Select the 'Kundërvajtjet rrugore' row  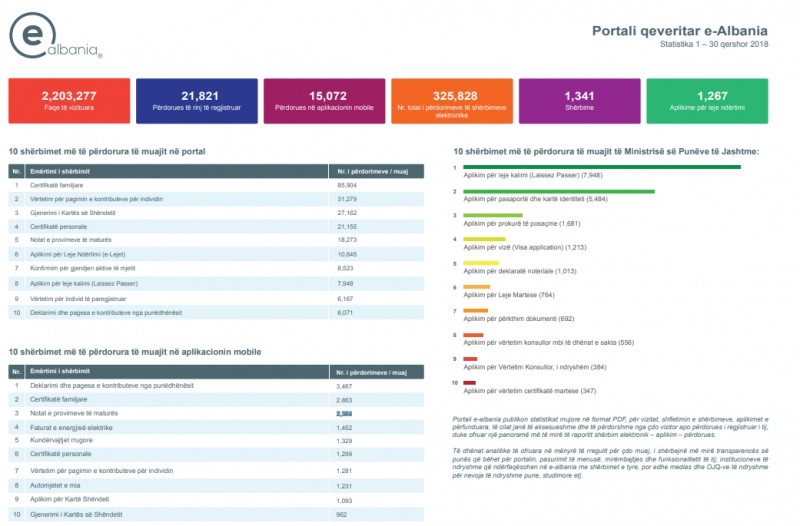tap(216, 440)
